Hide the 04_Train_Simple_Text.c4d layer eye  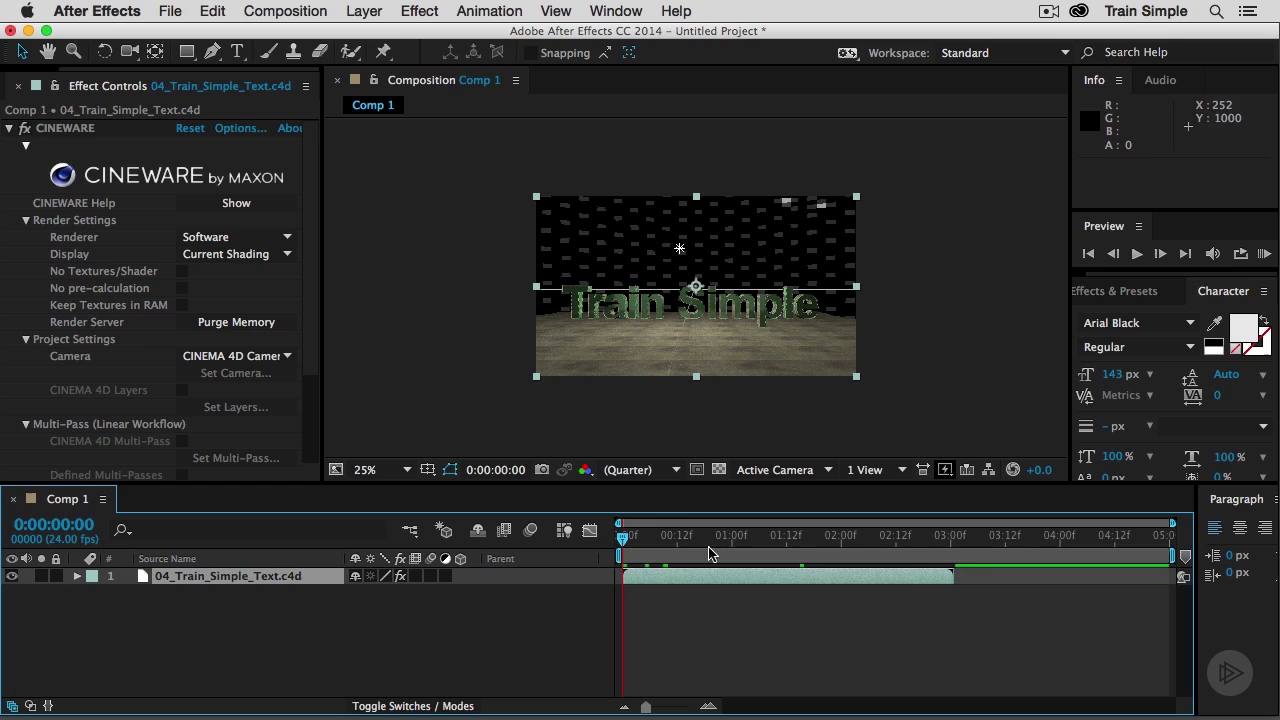[12, 576]
